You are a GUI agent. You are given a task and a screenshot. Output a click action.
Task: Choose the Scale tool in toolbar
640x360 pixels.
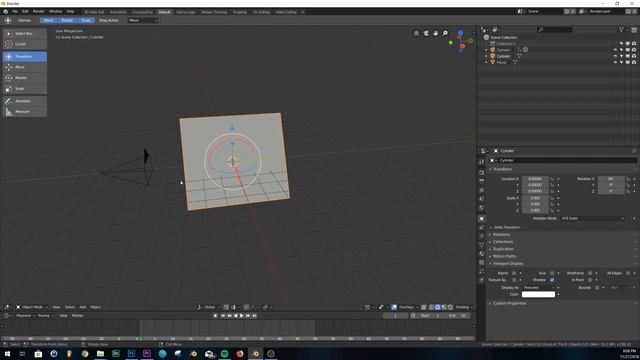pyautogui.click(x=24, y=89)
